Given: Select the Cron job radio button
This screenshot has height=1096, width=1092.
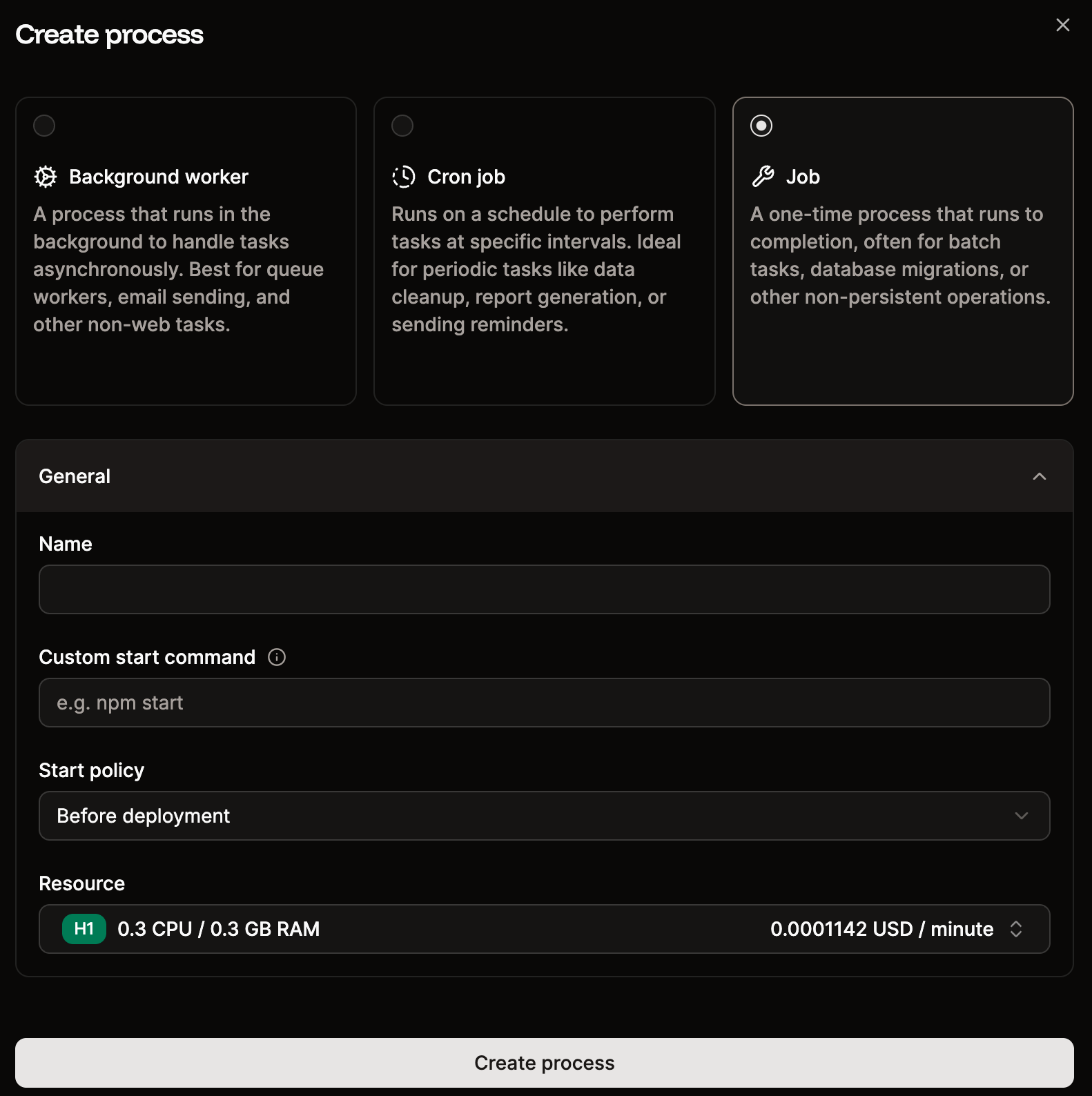Looking at the screenshot, I should (x=402, y=126).
